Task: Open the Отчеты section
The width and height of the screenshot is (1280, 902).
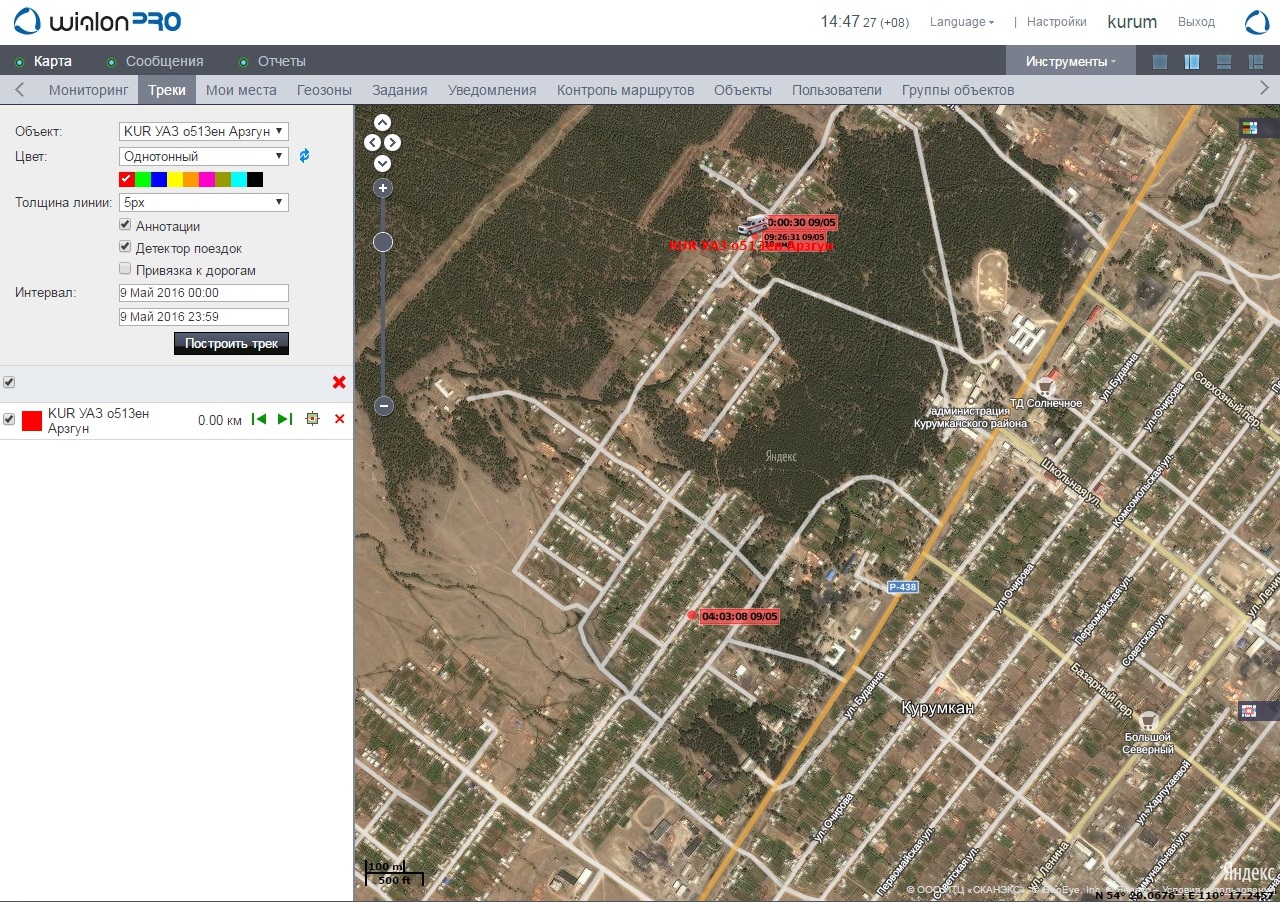Action: click(x=281, y=62)
